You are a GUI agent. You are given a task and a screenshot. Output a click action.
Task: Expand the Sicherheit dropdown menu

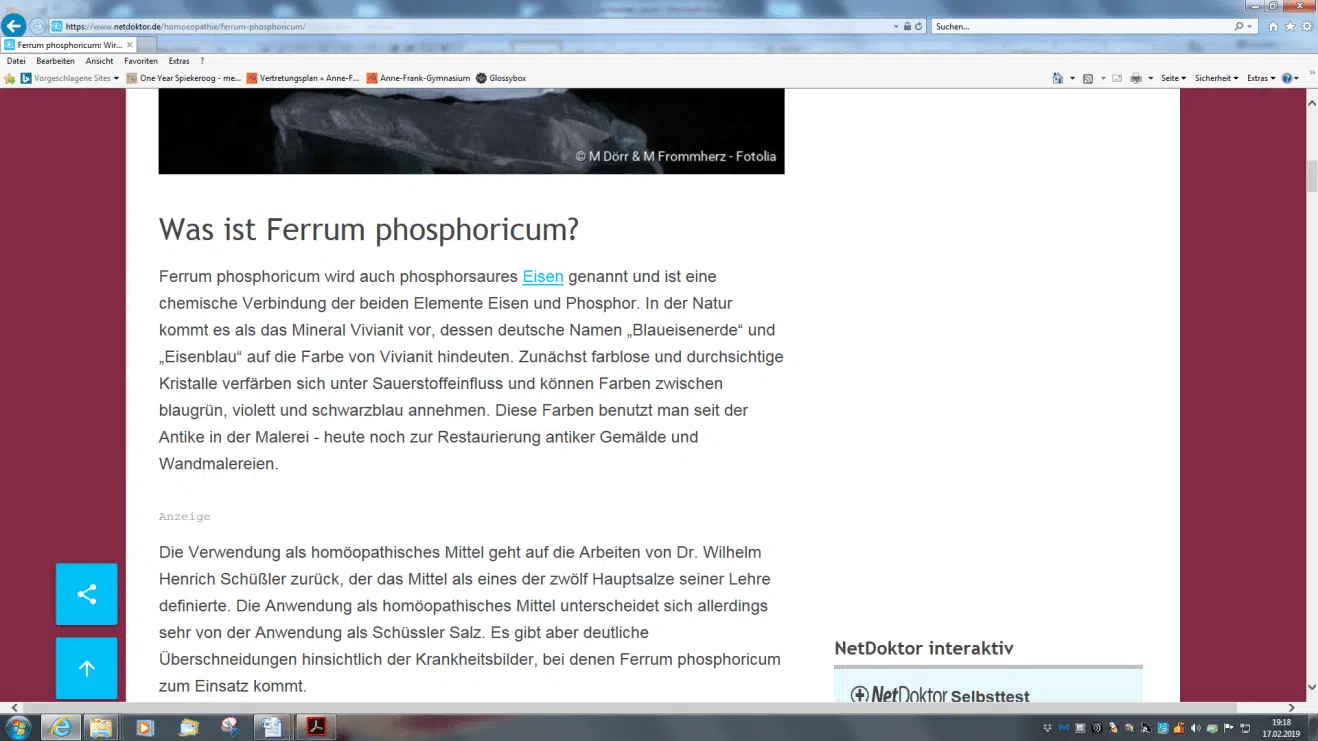[x=1216, y=78]
